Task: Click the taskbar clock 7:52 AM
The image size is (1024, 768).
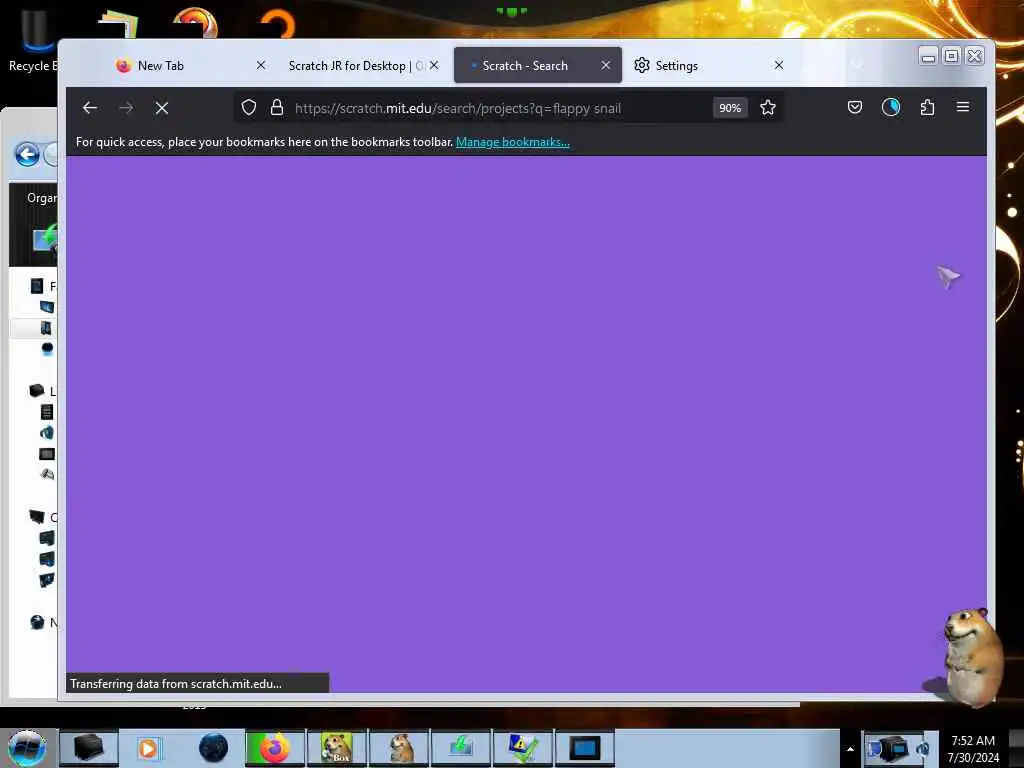Action: point(973,748)
